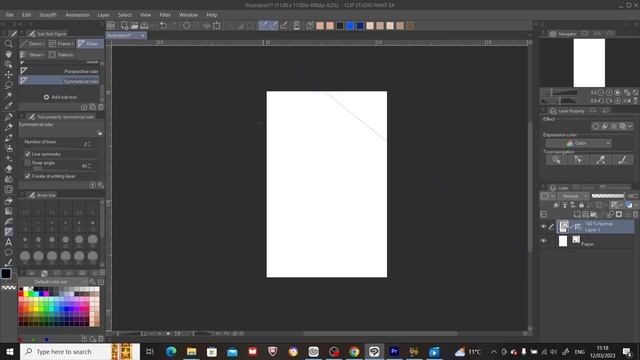Image resolution: width=640 pixels, height=360 pixels.
Task: Select the Lasso selection tool
Action: [x=8, y=85]
